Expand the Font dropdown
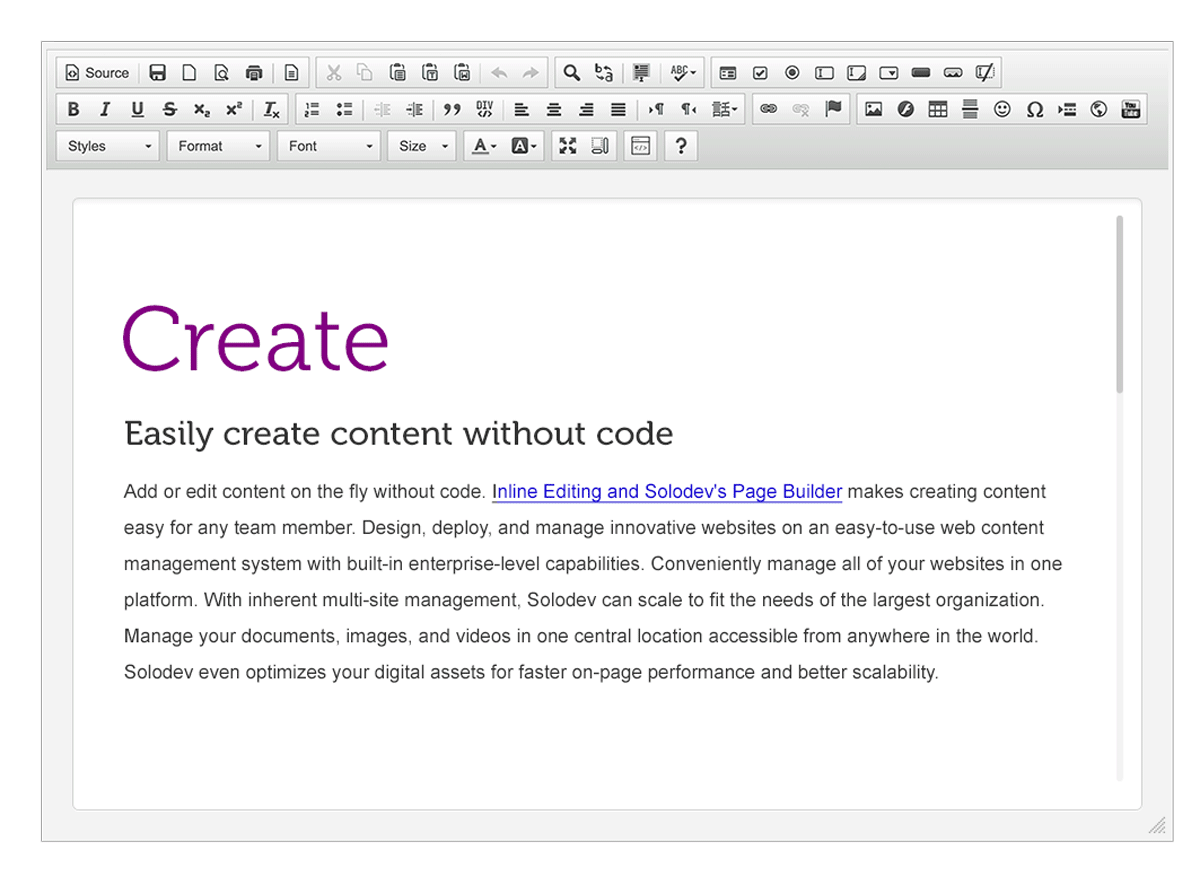Viewport: 1200px width, 876px height. pyautogui.click(x=329, y=146)
